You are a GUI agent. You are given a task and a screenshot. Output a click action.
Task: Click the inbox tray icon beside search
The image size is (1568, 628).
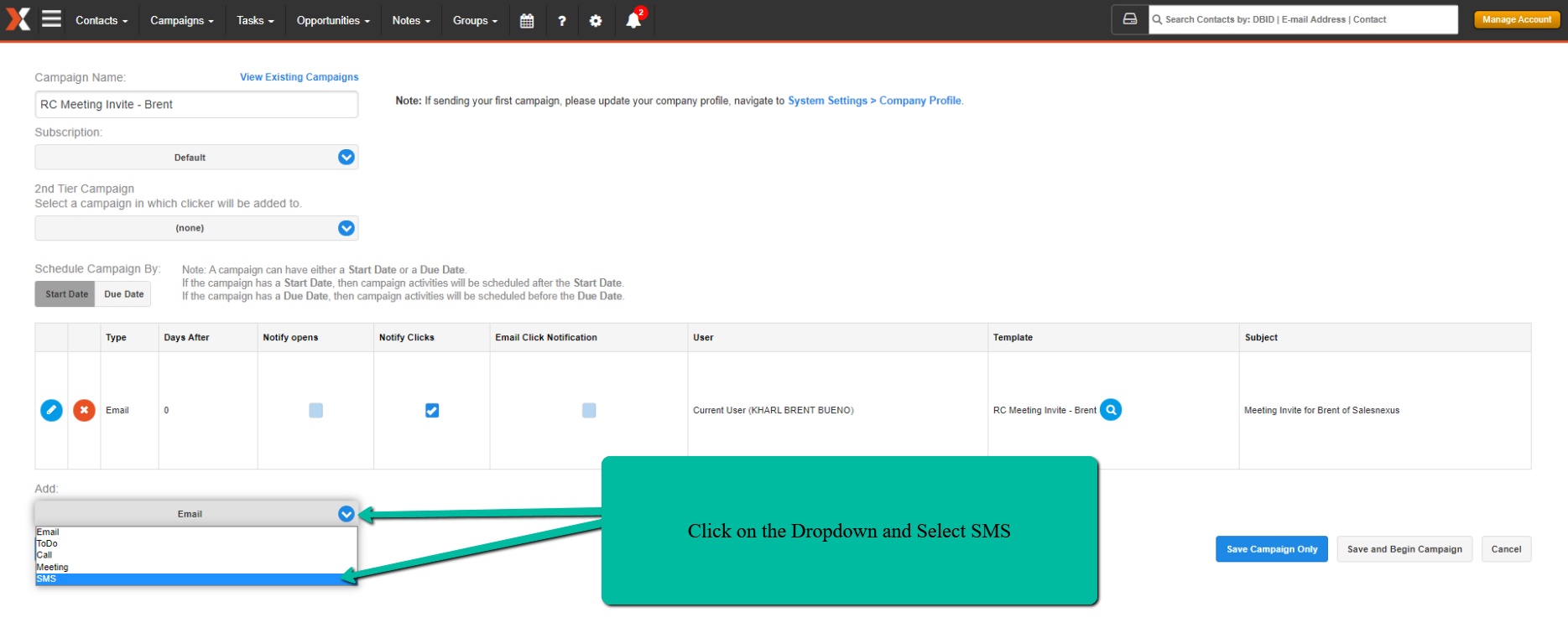(x=1130, y=19)
